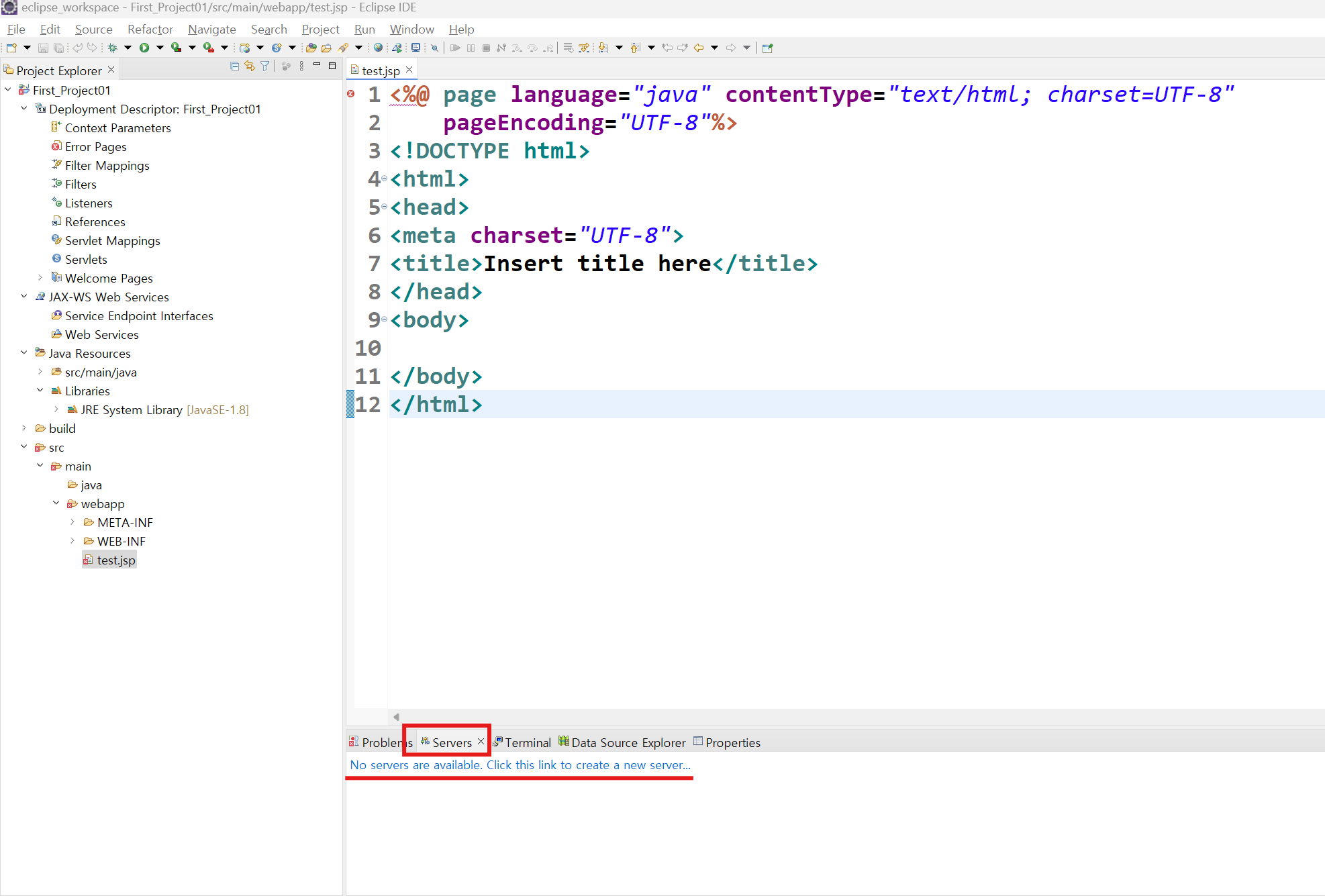
Task: Open the Run button dropdown arrow
Action: 160,48
